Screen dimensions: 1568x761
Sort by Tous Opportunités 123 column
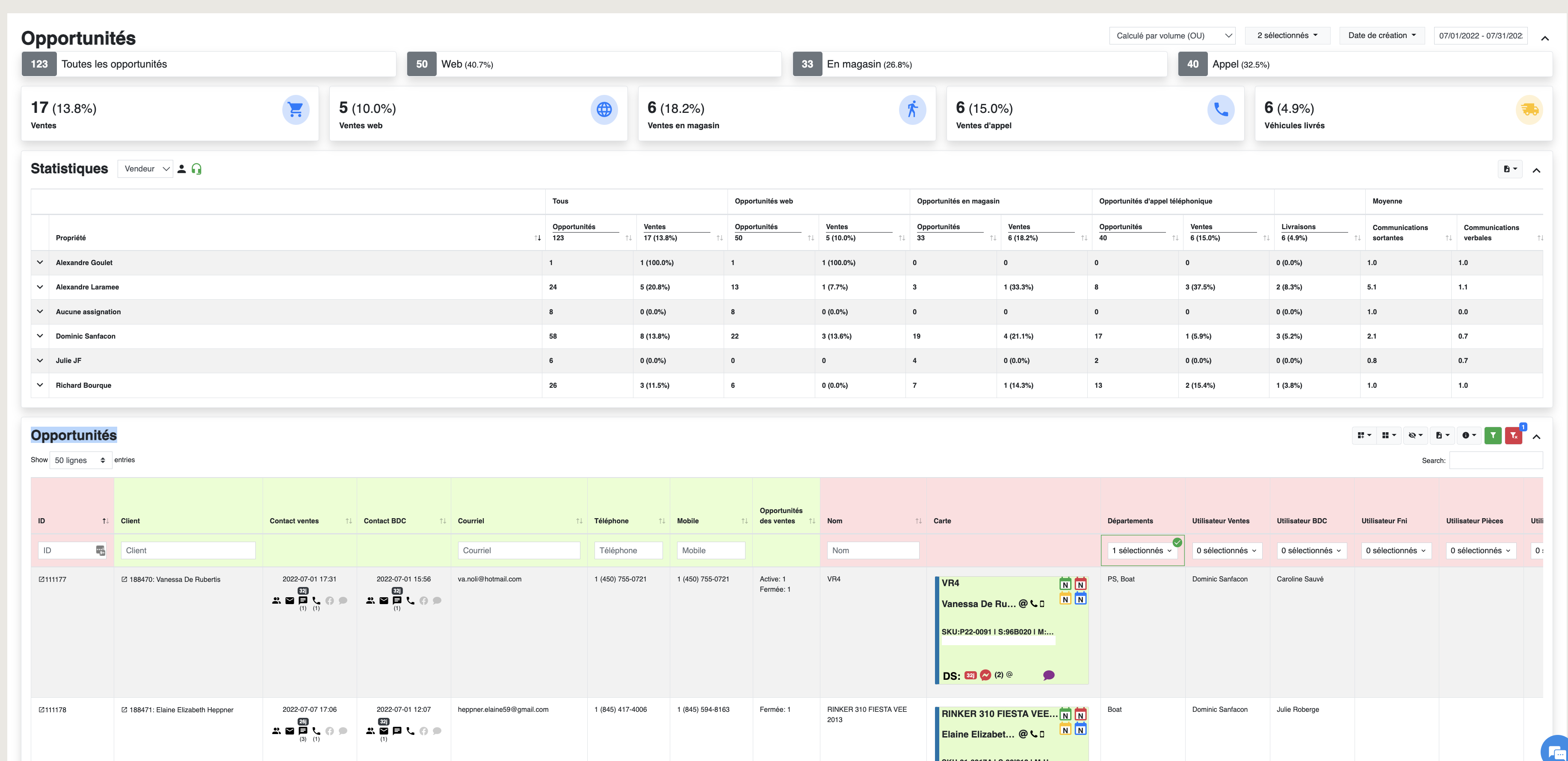628,238
